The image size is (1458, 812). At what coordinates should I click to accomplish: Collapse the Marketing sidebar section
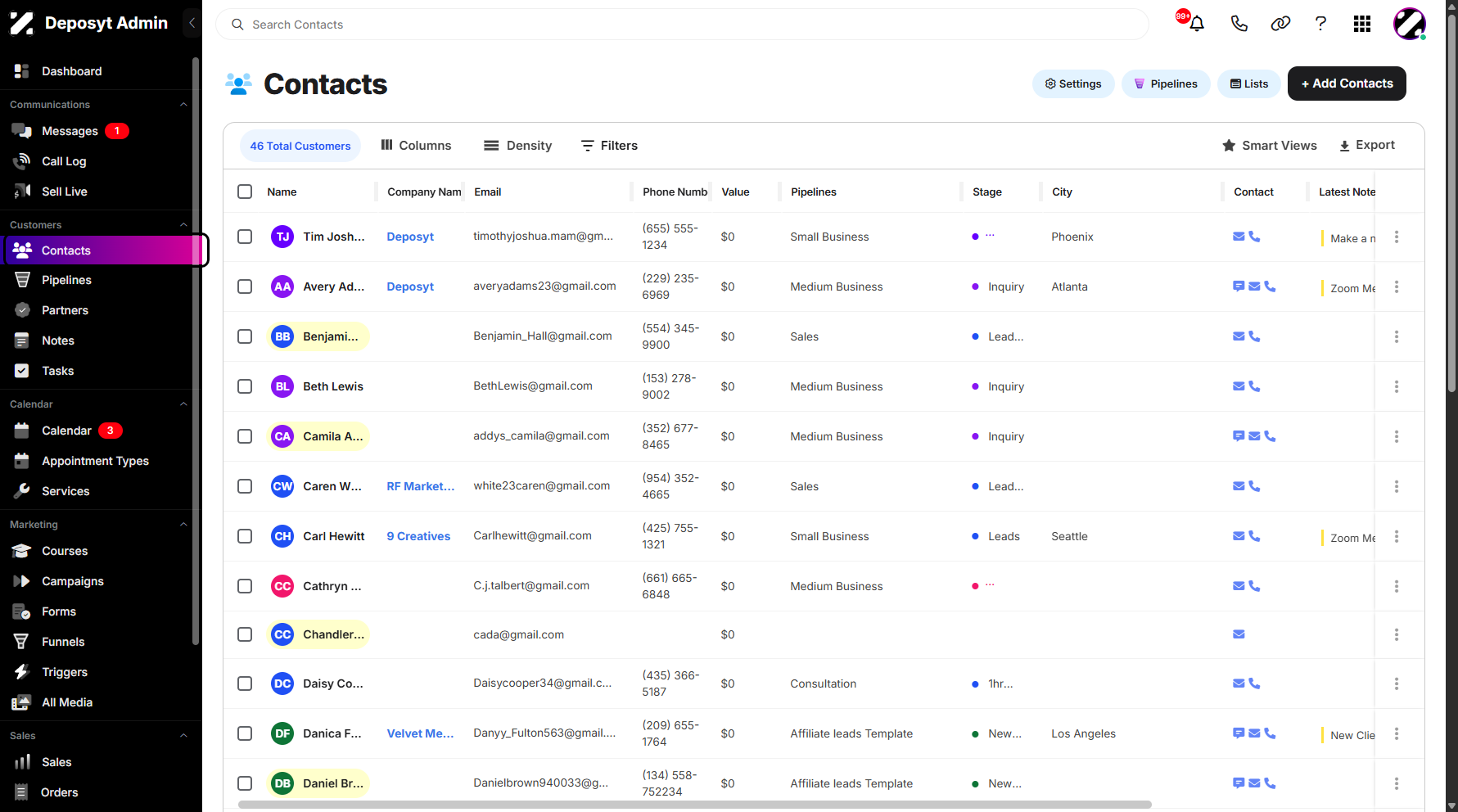pos(183,525)
